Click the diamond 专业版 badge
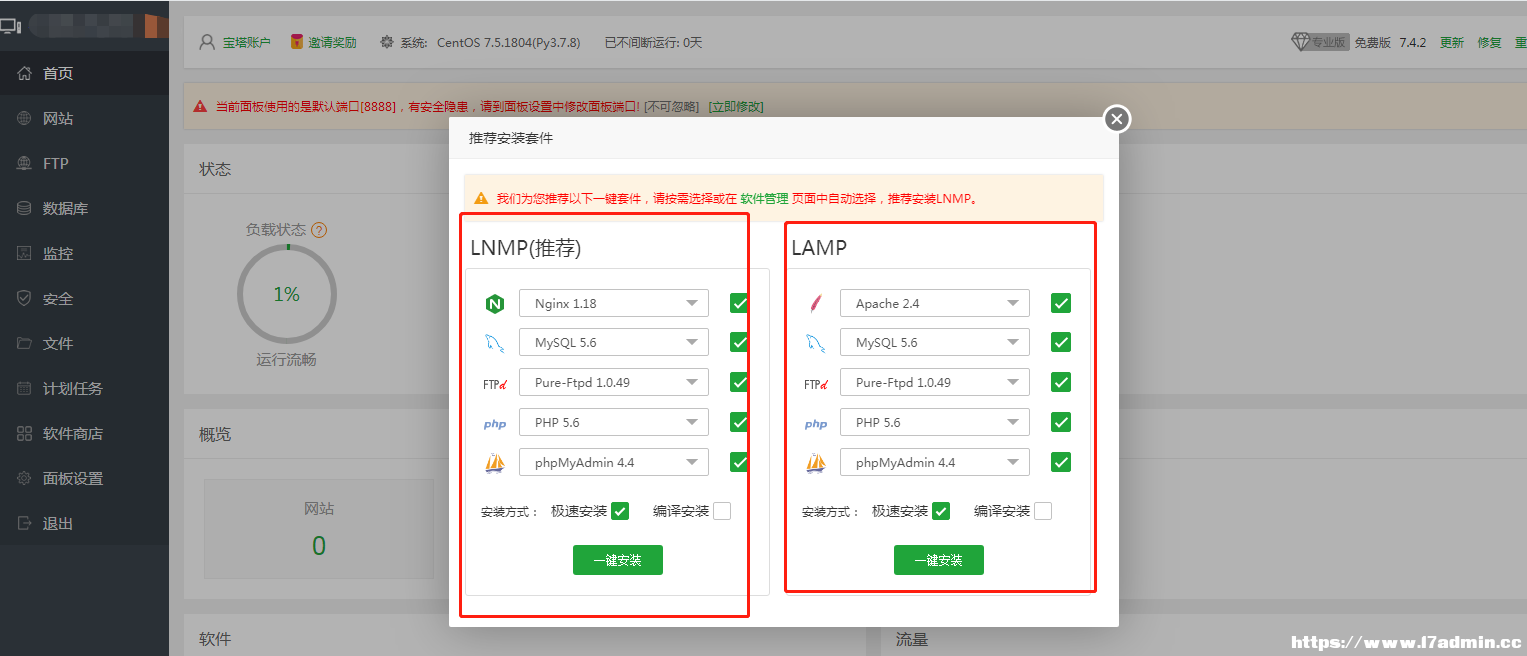 point(1320,42)
